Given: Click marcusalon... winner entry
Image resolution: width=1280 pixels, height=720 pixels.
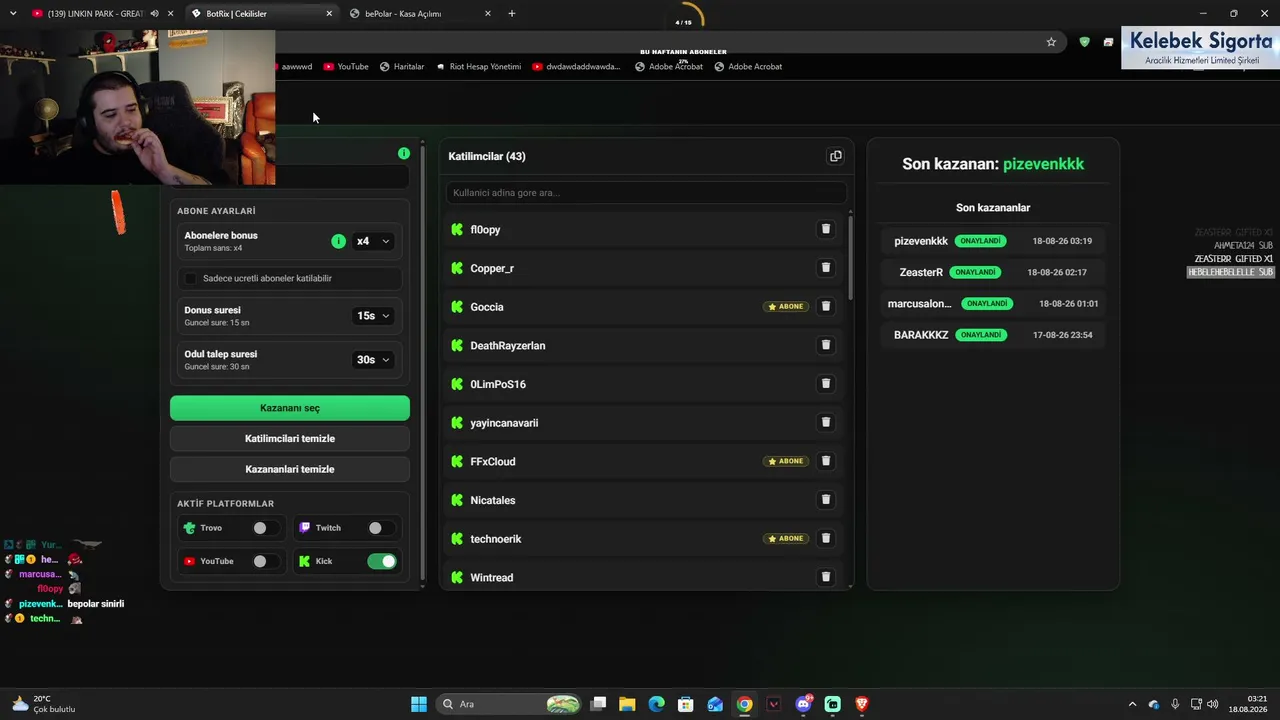Looking at the screenshot, I should pos(920,303).
